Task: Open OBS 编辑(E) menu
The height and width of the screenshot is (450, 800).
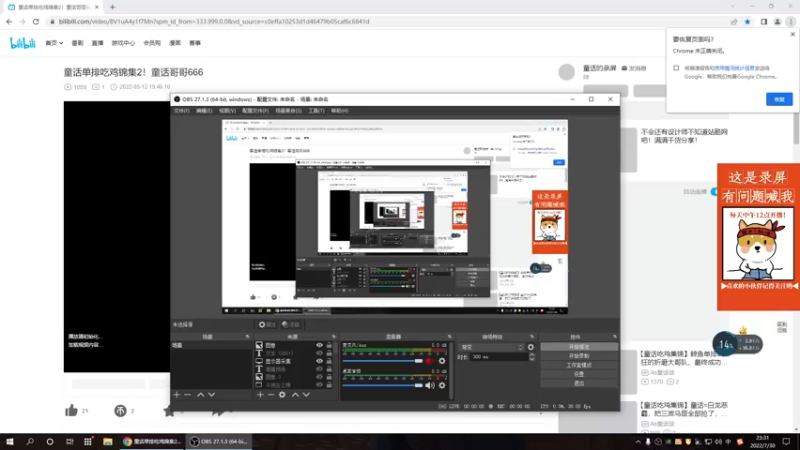Action: tap(204, 111)
